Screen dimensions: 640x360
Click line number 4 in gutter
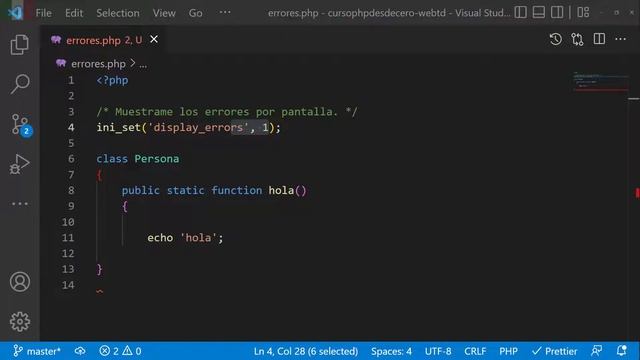71,128
